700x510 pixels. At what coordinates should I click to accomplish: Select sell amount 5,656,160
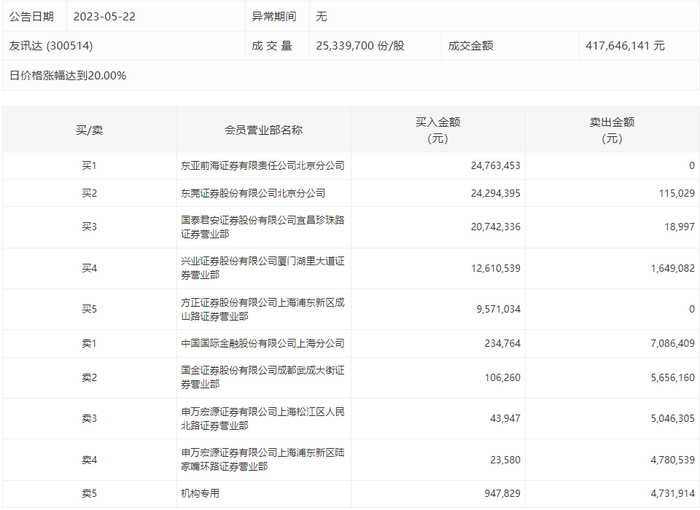(x=673, y=378)
